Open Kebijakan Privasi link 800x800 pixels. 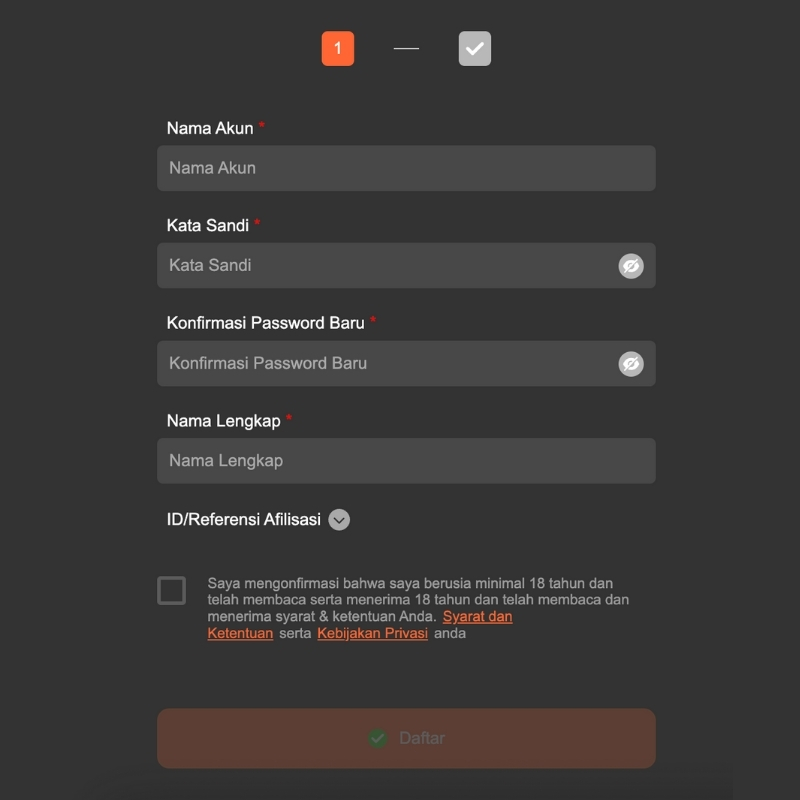372,634
